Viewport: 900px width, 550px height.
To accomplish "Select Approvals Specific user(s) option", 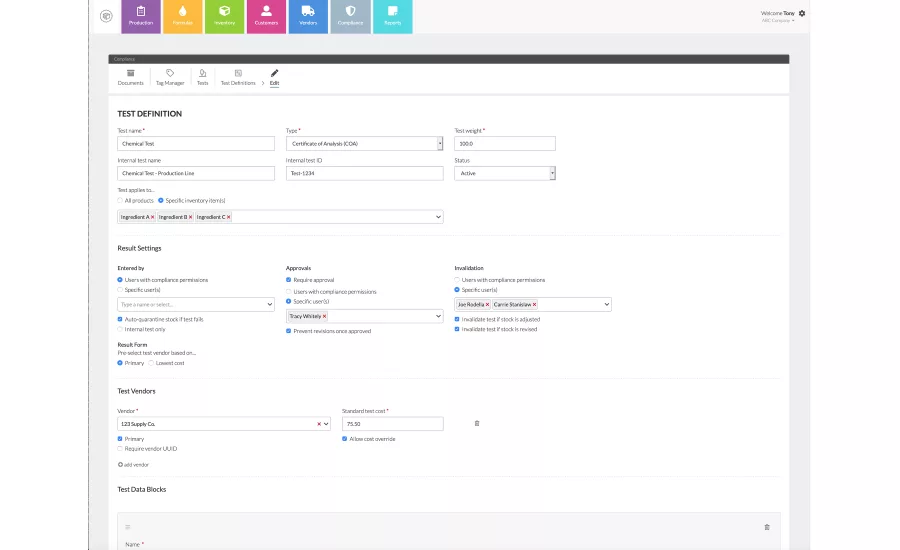I will (289, 301).
